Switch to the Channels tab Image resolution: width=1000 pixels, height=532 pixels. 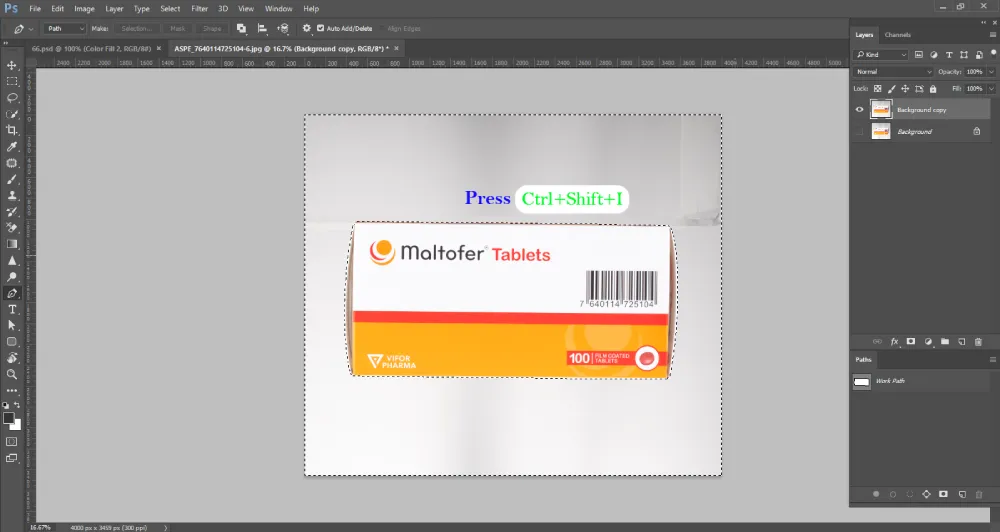click(897, 35)
